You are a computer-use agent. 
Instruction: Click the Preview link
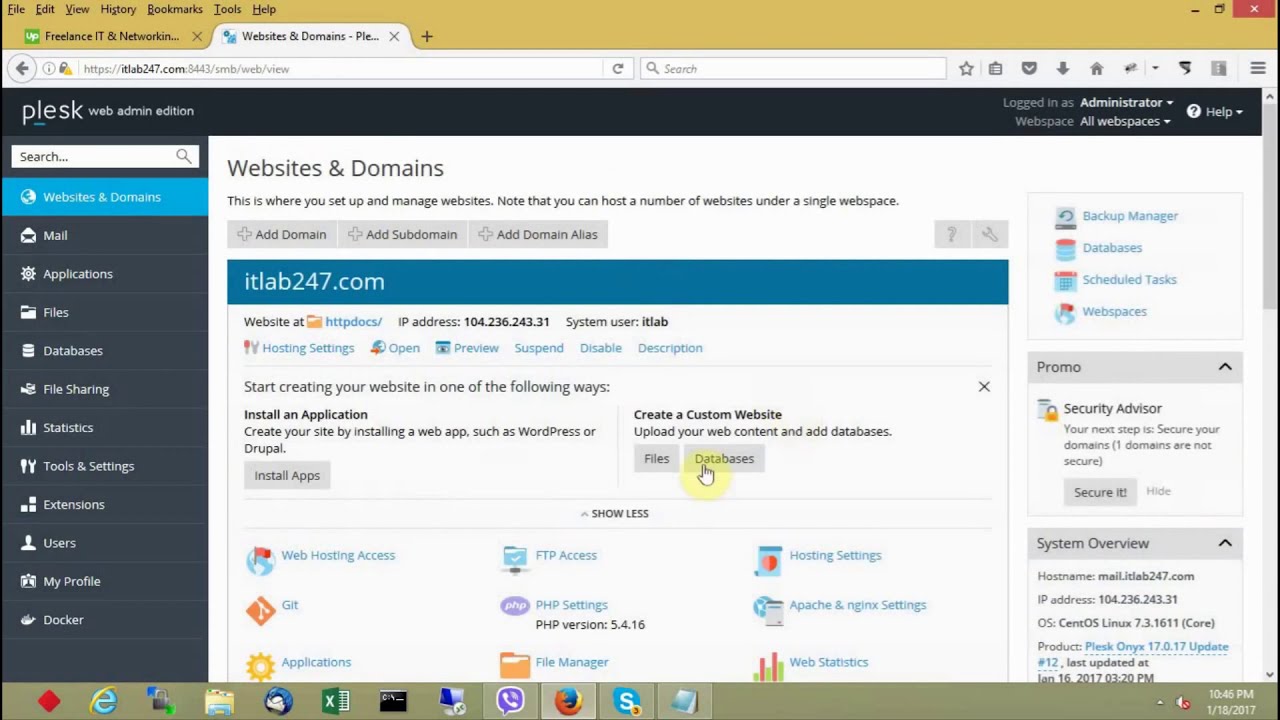476,348
